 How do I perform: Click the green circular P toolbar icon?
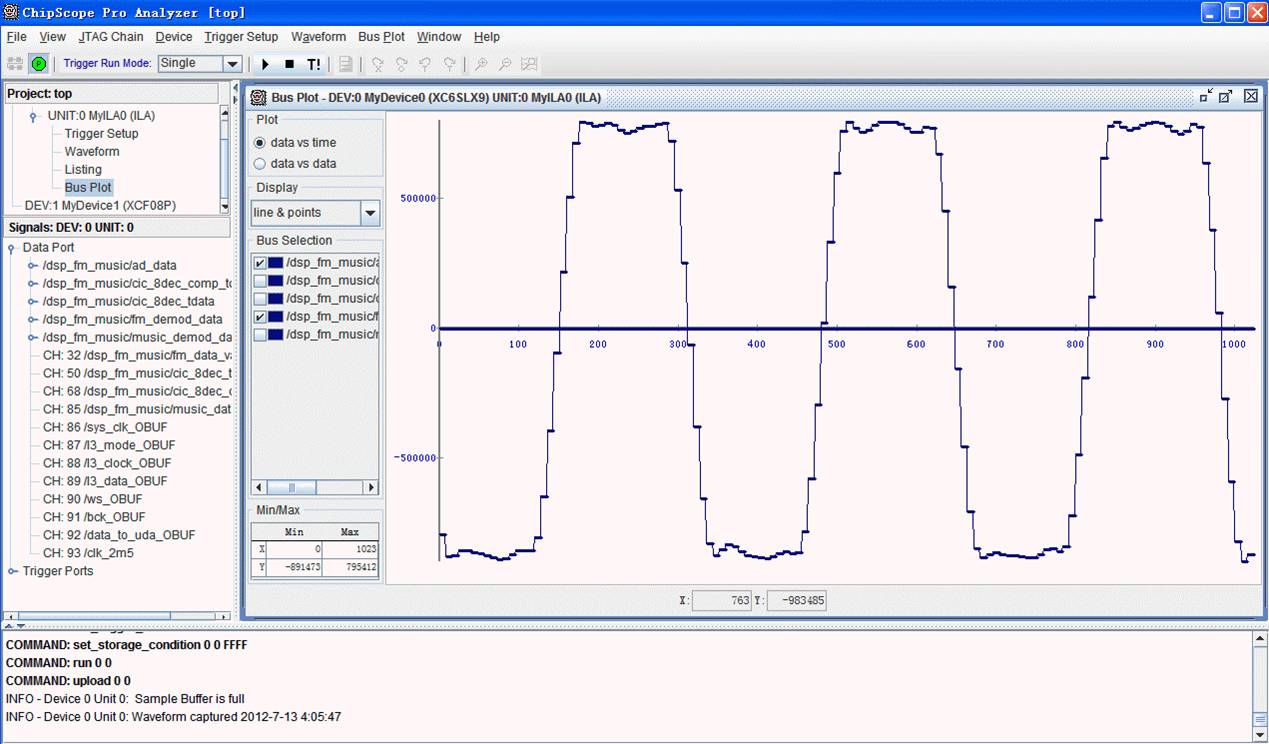39,64
